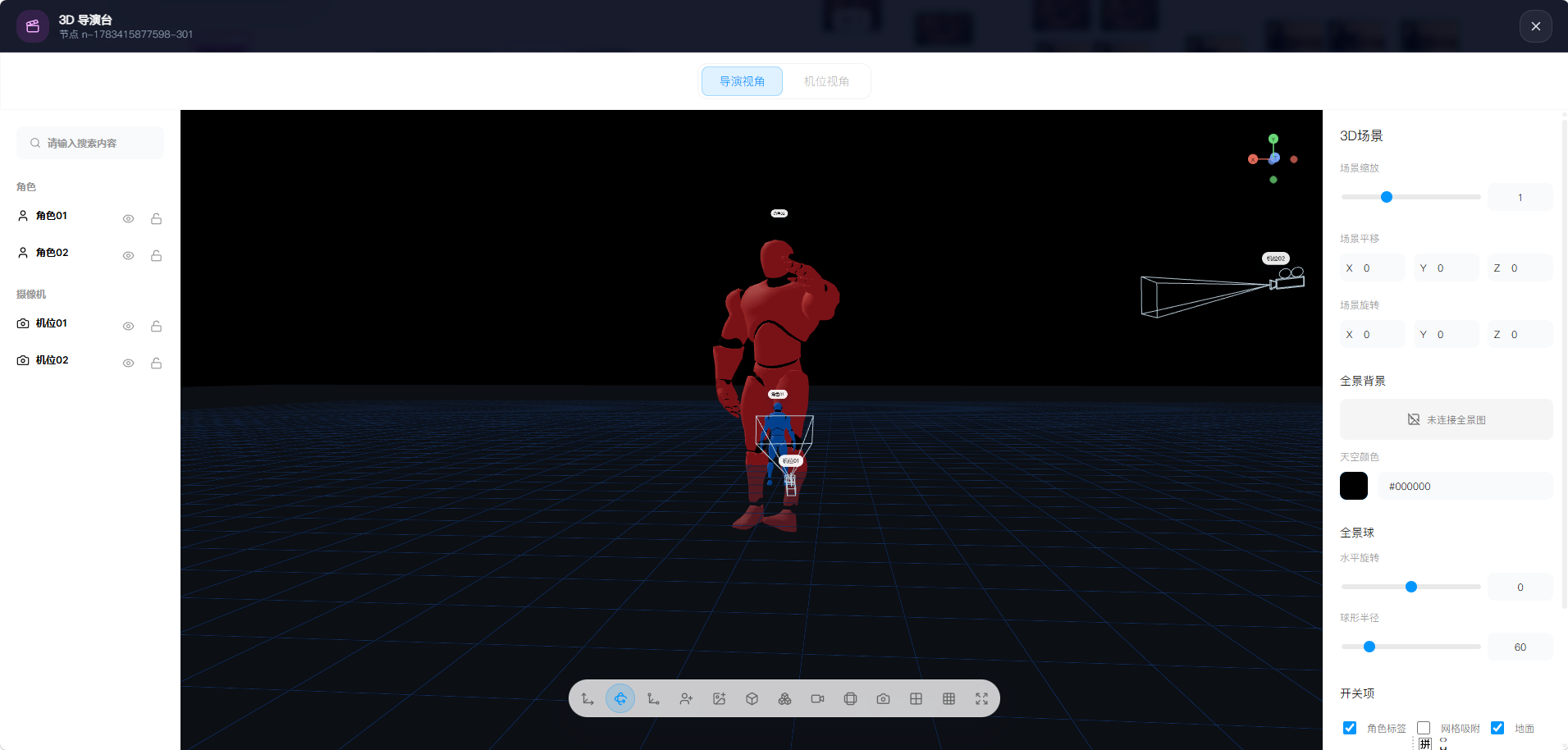Click the 场景缩放 slider handle
Screen dimensions: 1568x750
tap(1387, 197)
